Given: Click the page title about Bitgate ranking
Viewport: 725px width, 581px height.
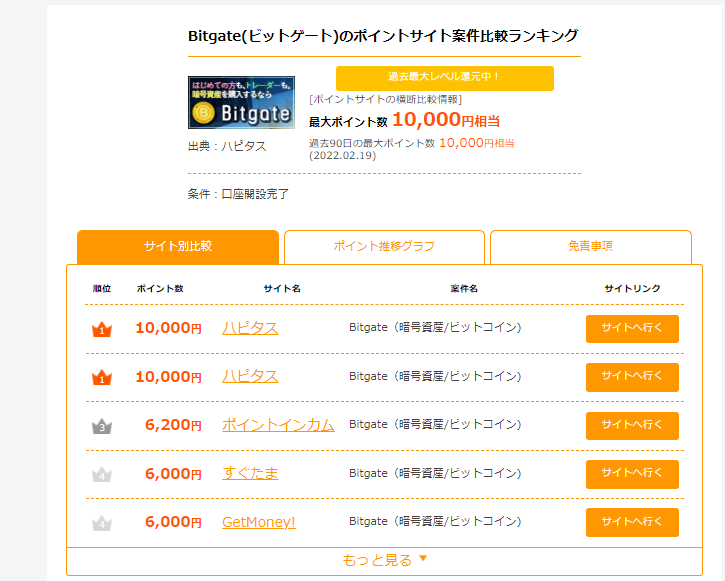Looking at the screenshot, I should tap(383, 36).
